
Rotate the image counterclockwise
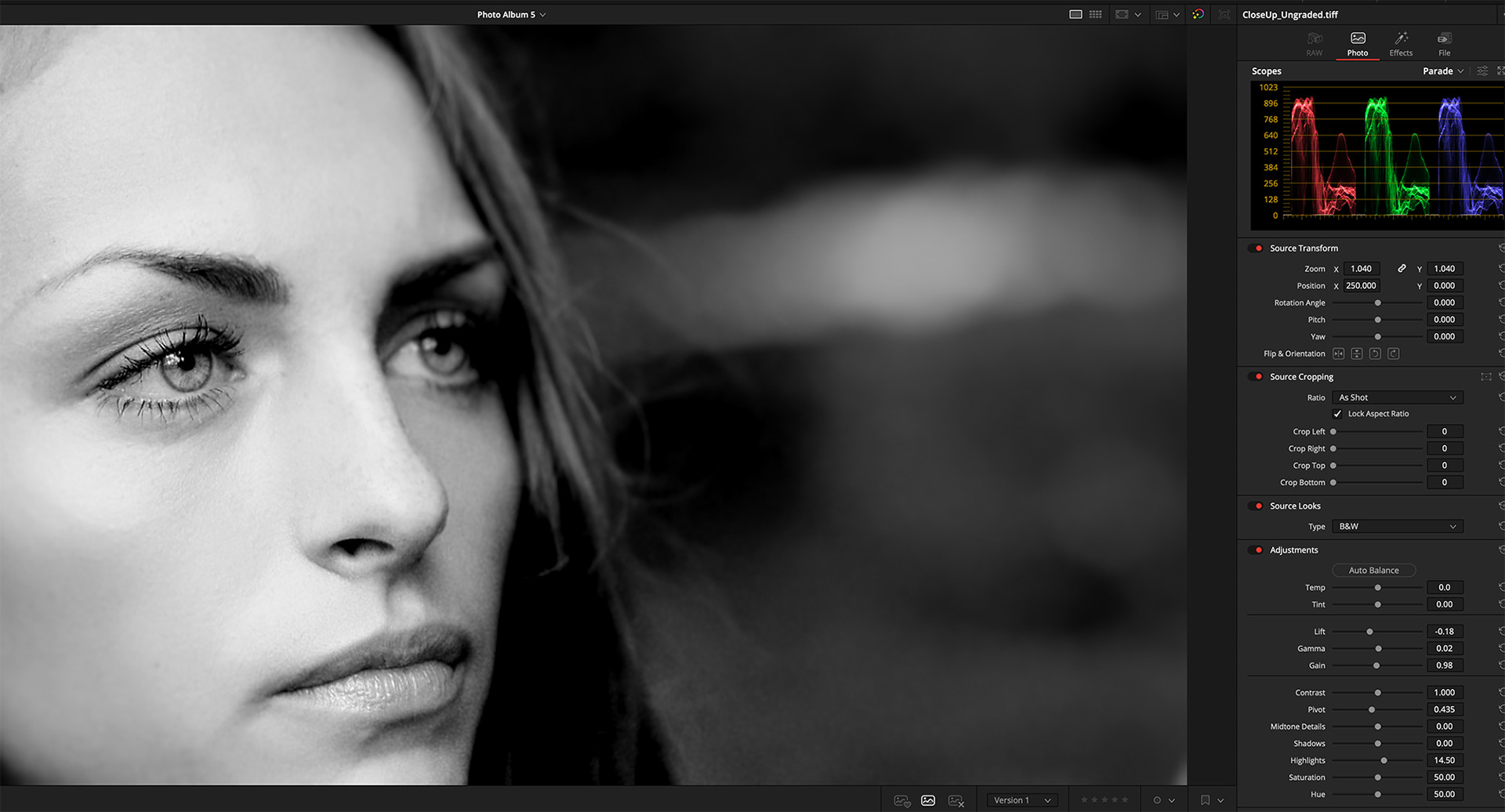(1375, 353)
